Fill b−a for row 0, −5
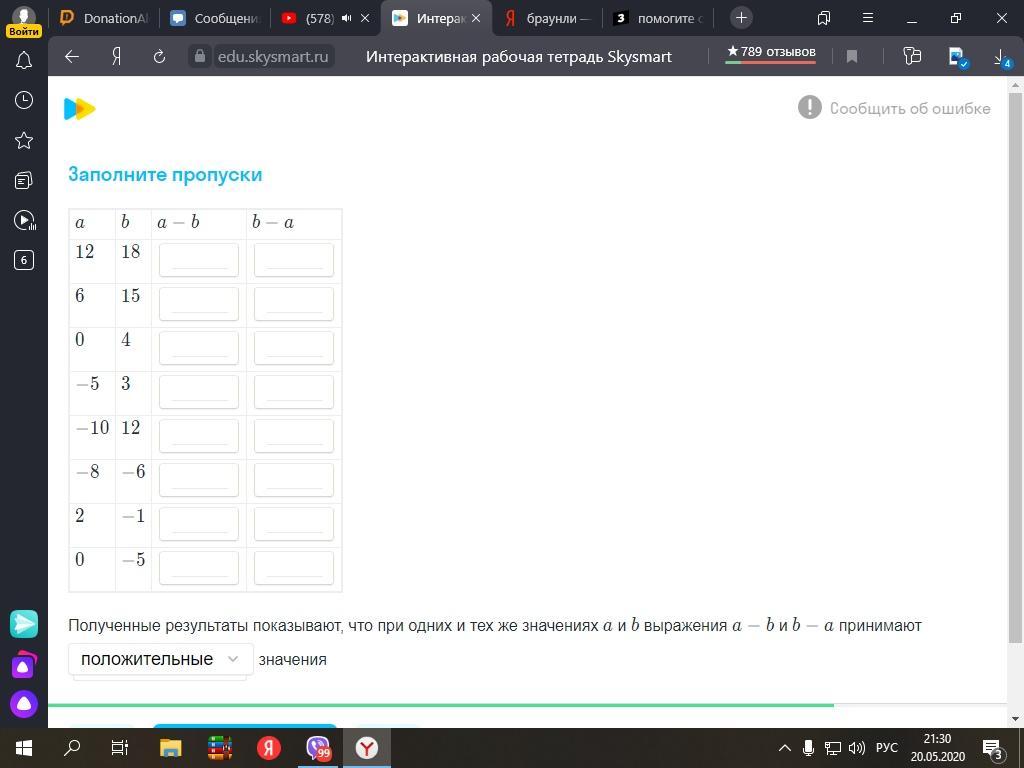 [294, 568]
